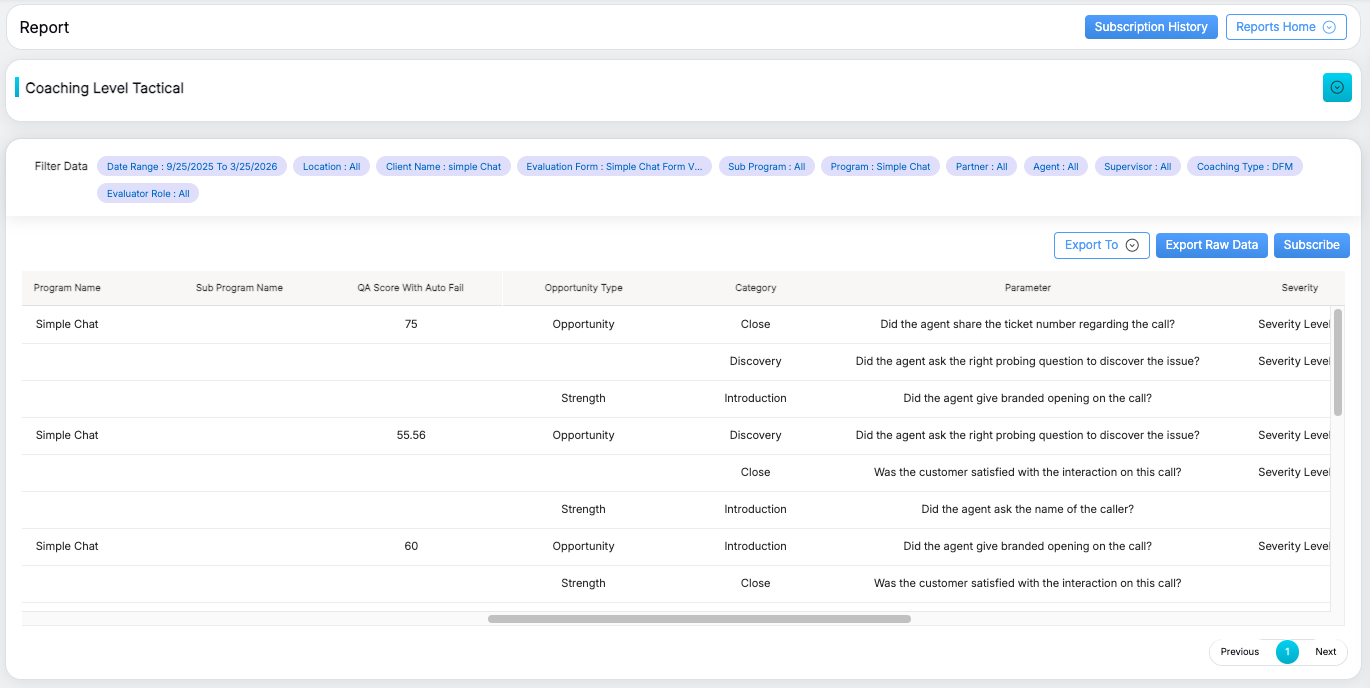
Task: Sort by QA Score With Auto Fail column
Action: click(410, 288)
